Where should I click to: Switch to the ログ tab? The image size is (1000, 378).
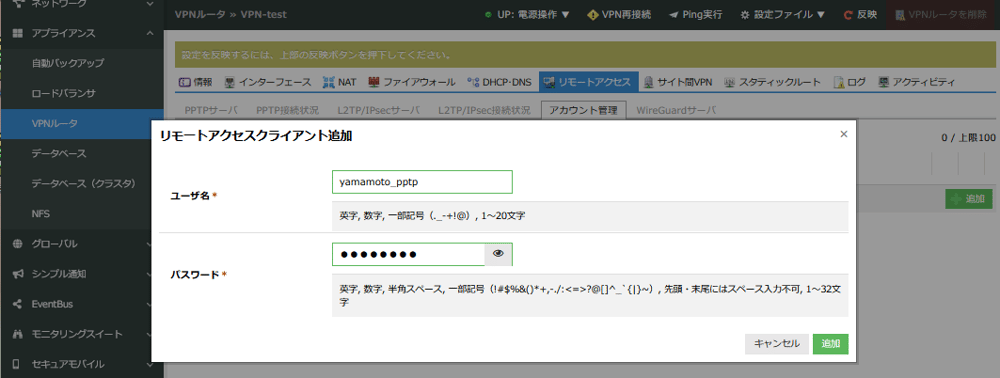[849, 82]
